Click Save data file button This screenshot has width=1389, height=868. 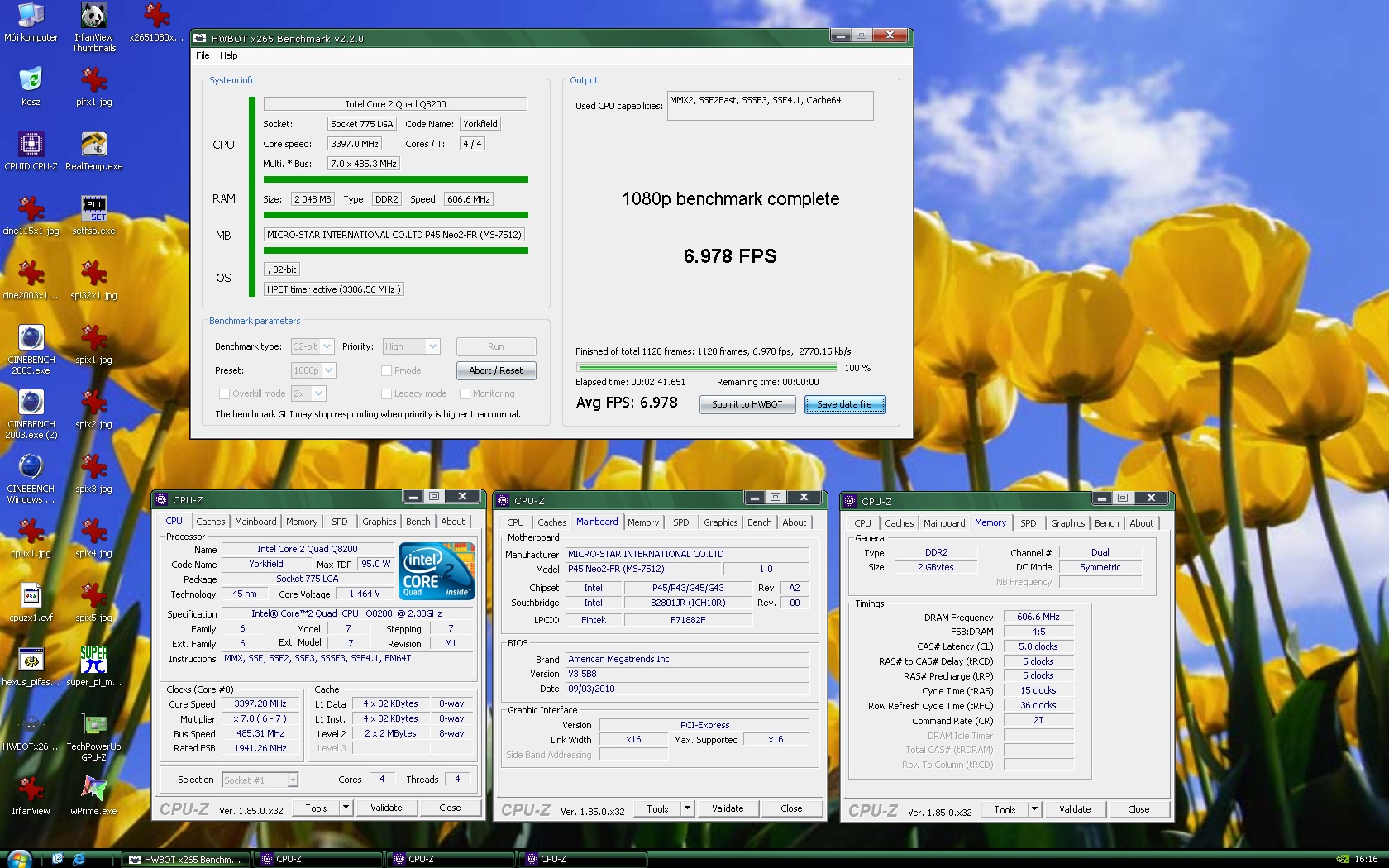coord(844,404)
